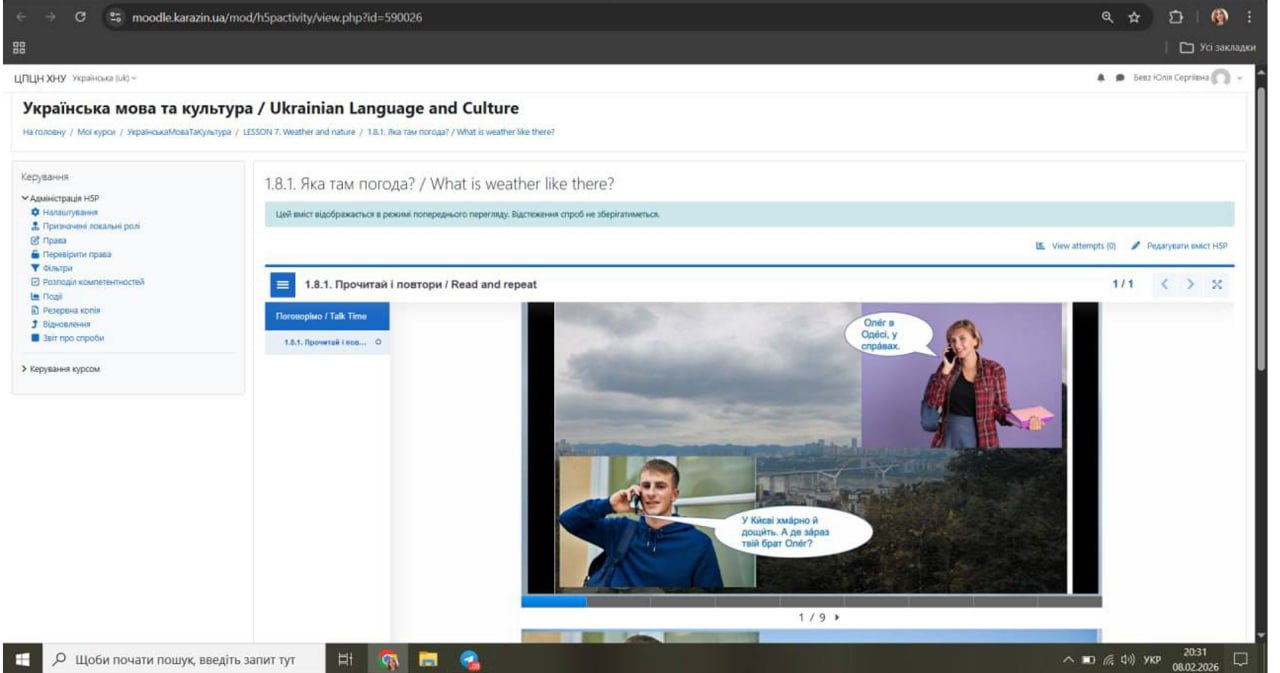The image size is (1280, 673).
Task: Bookmark this page with the star icon
Action: [x=1135, y=17]
